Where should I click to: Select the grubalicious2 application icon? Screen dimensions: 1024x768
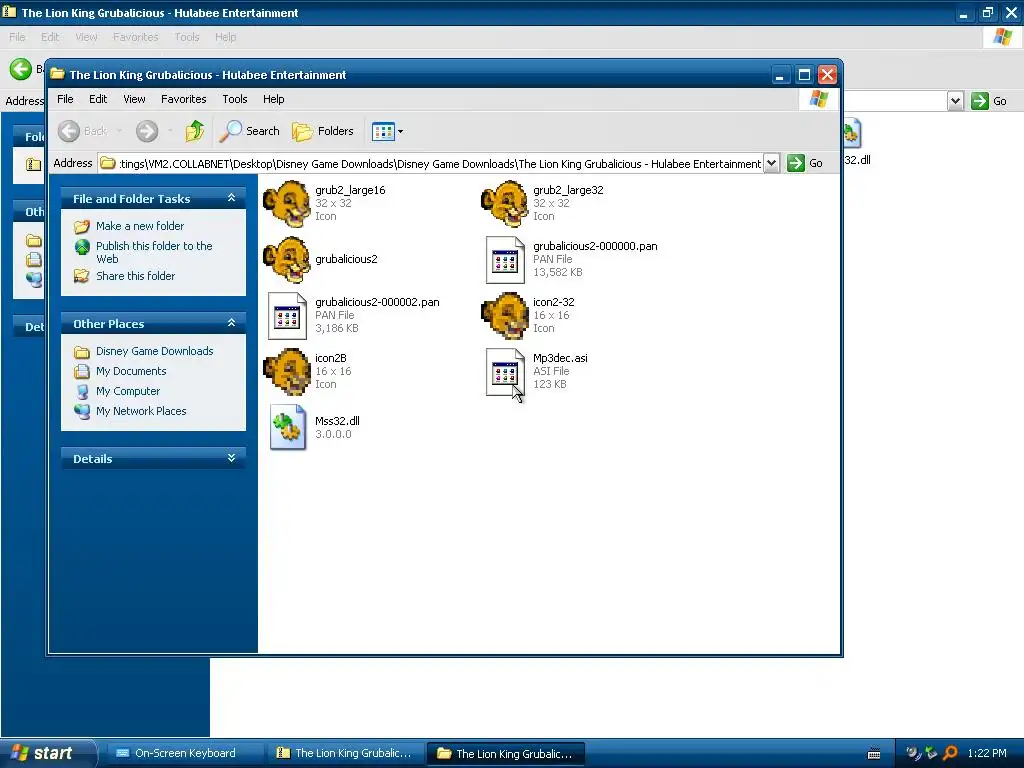click(287, 260)
